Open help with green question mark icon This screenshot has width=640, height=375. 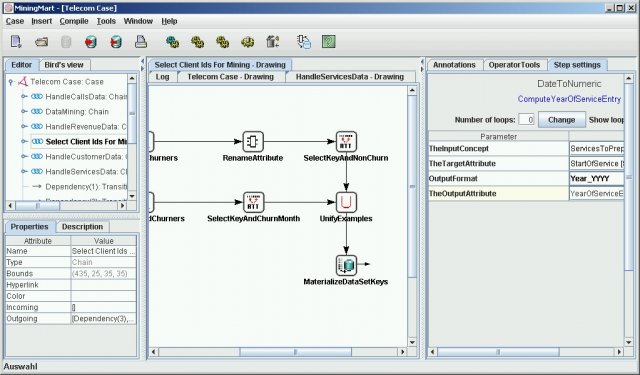pos(329,42)
